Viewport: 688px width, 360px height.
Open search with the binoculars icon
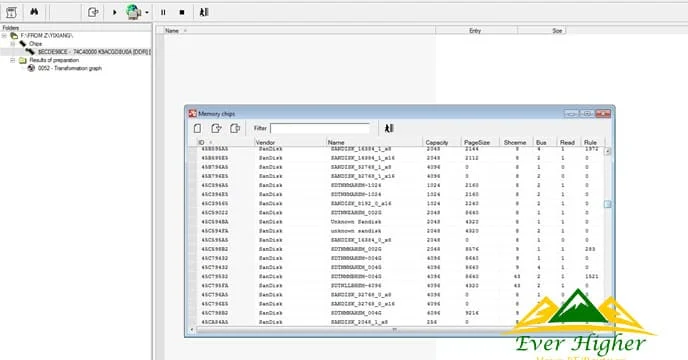[x=34, y=12]
